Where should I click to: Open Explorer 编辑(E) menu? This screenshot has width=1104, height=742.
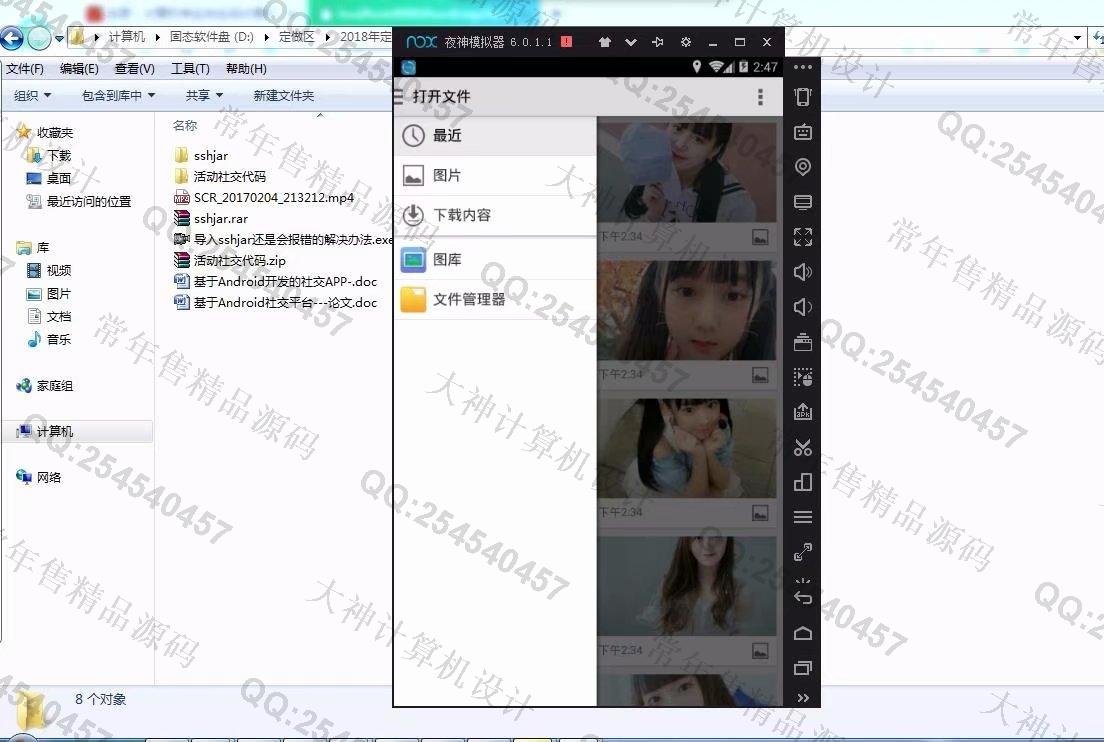point(79,69)
